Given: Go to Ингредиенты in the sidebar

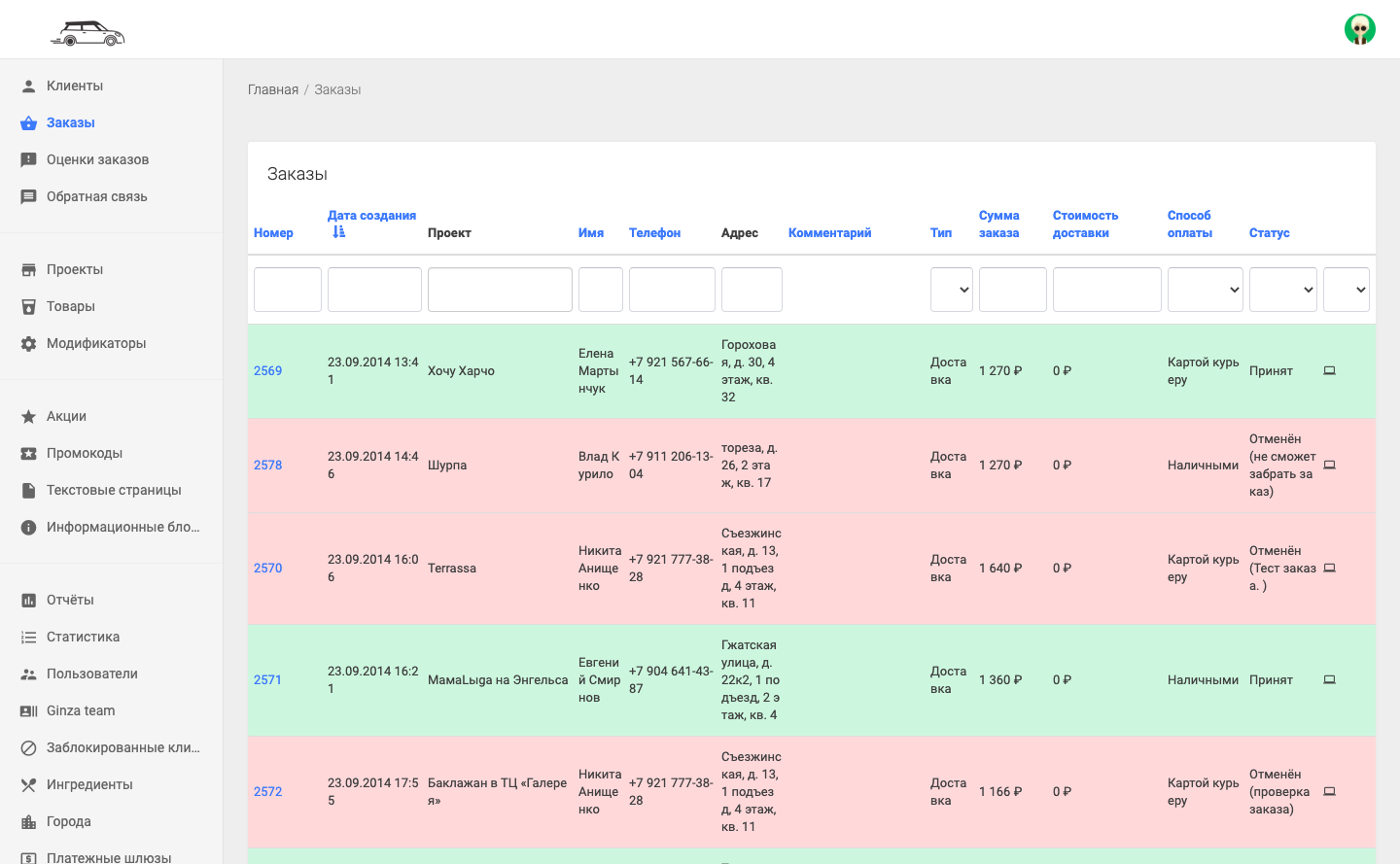Looking at the screenshot, I should [x=89, y=784].
